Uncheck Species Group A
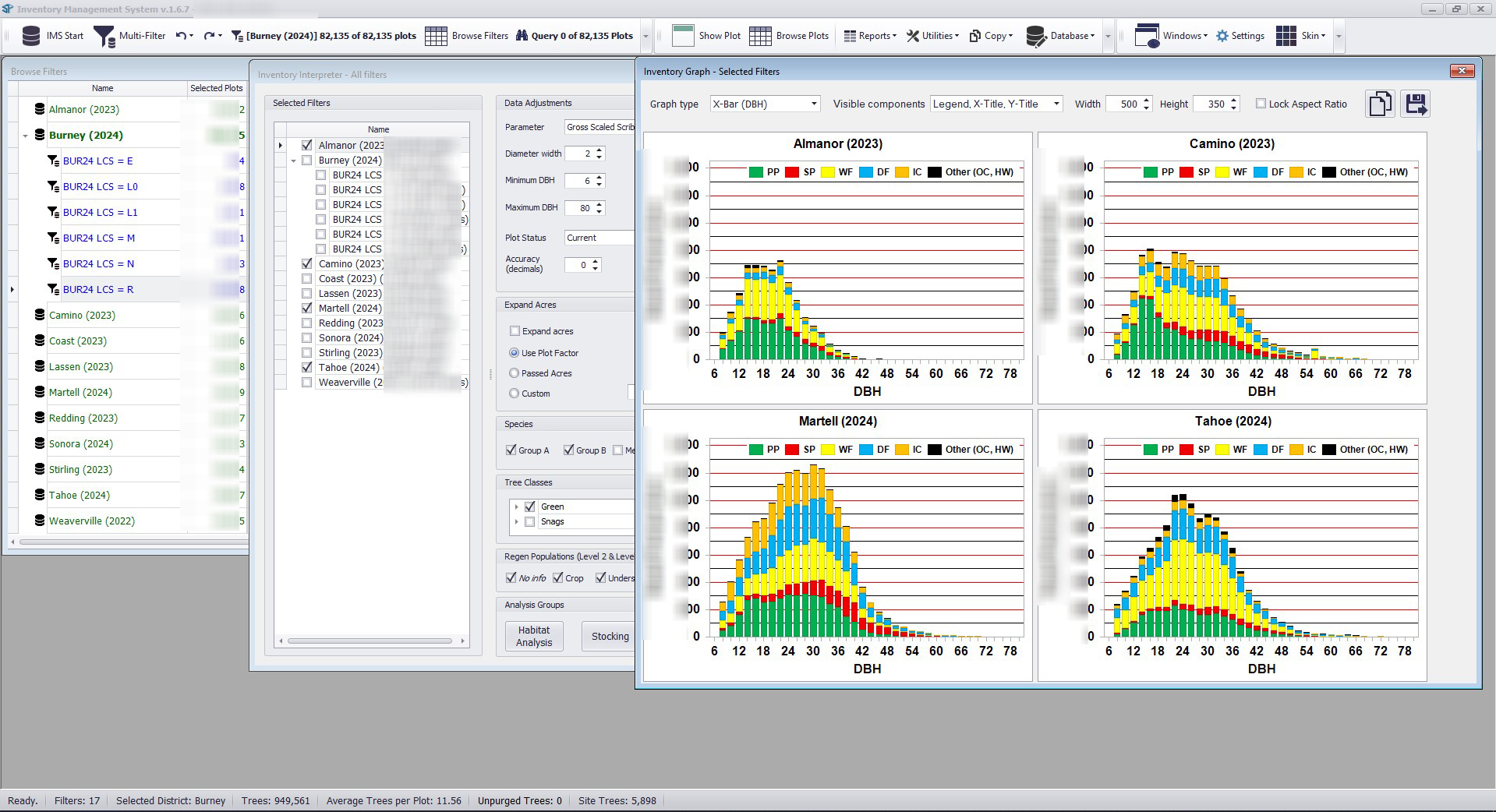Image resolution: width=1496 pixels, height=812 pixels. [511, 450]
